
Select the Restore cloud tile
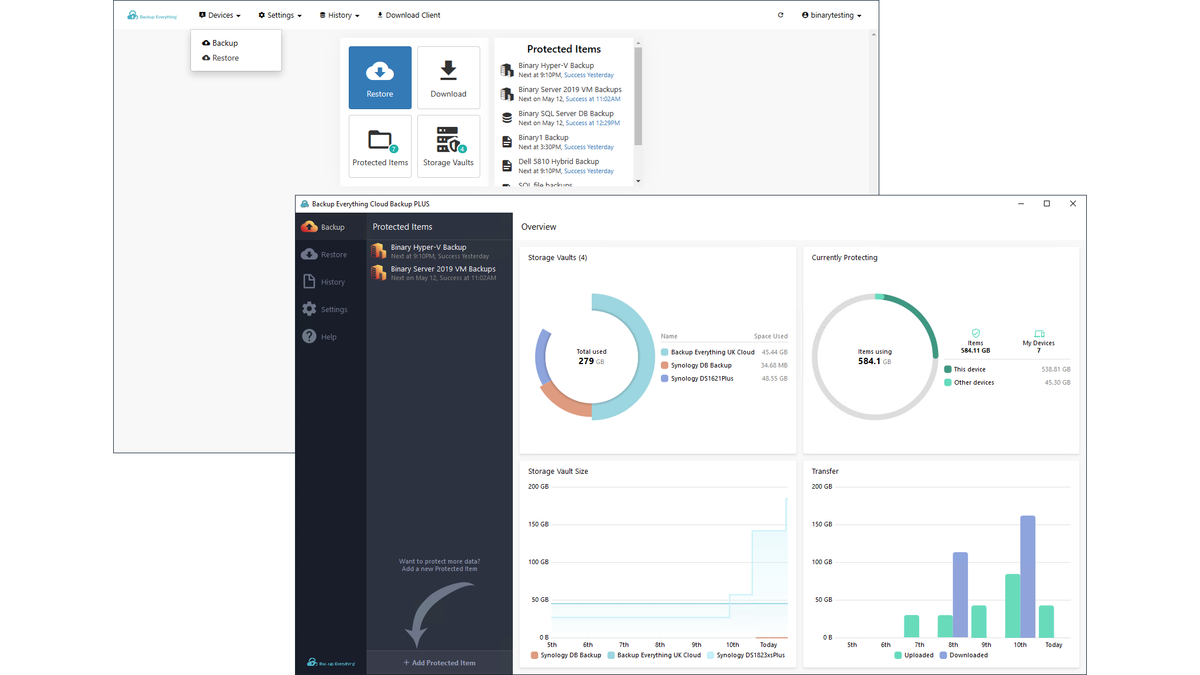pyautogui.click(x=380, y=77)
